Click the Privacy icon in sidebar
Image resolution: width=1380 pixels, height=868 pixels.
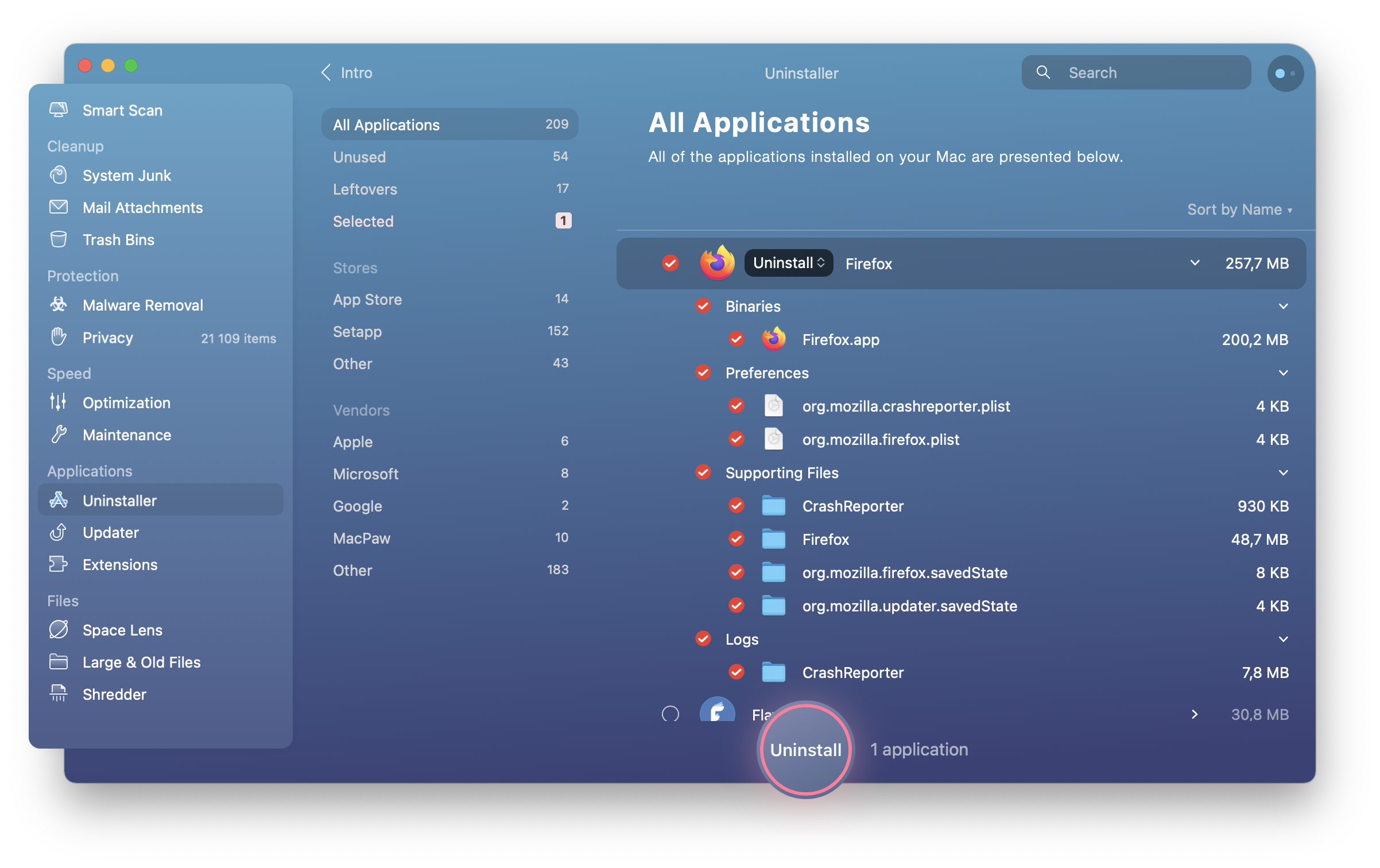click(x=59, y=338)
